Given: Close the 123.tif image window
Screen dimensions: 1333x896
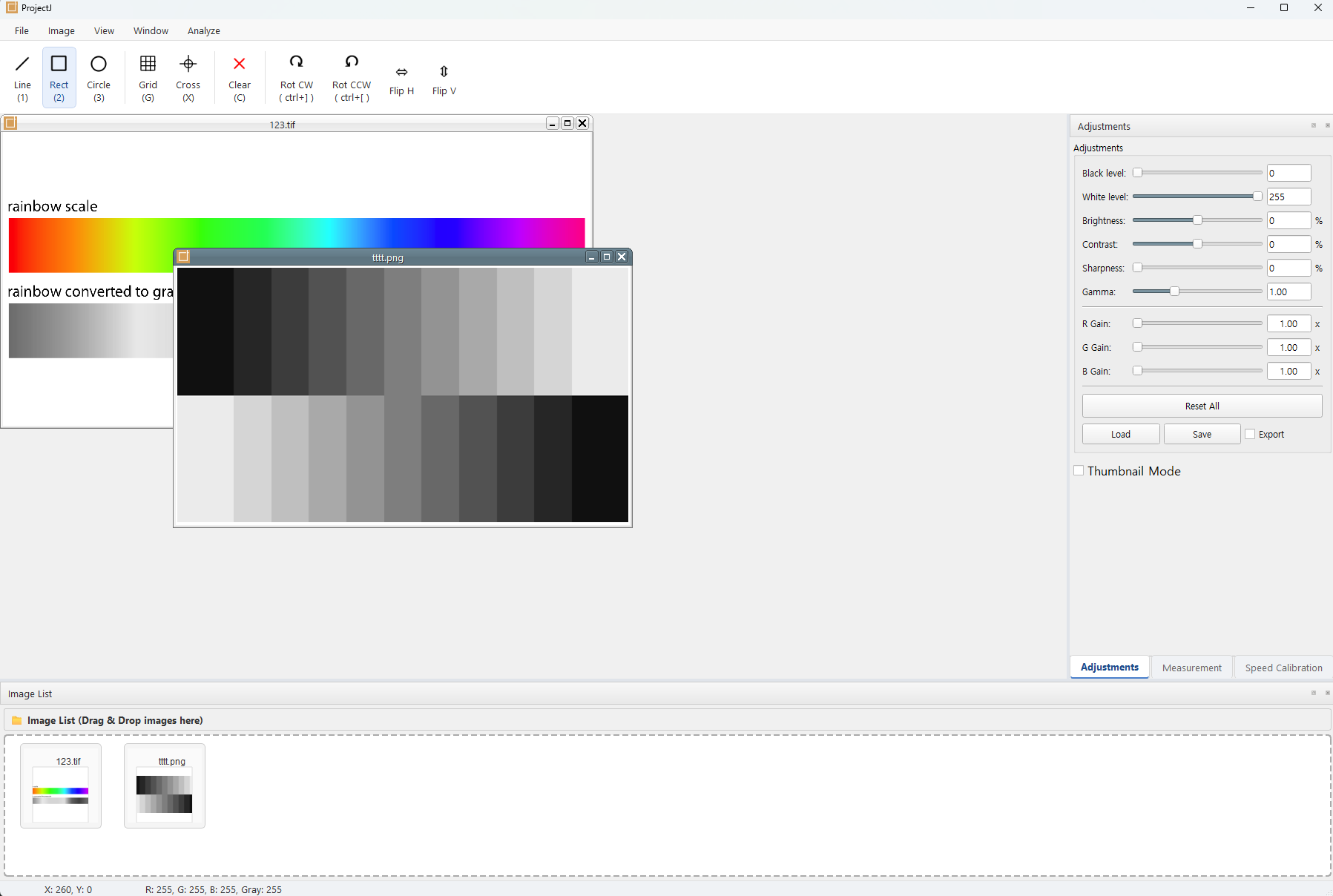Looking at the screenshot, I should [582, 123].
